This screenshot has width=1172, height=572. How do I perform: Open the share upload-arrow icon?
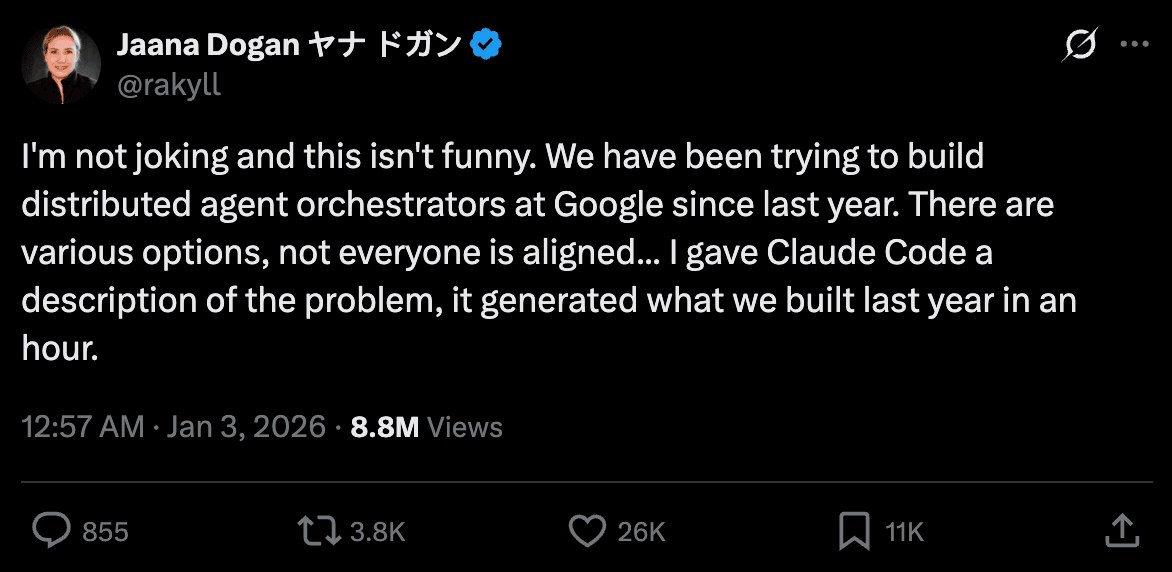point(1122,530)
